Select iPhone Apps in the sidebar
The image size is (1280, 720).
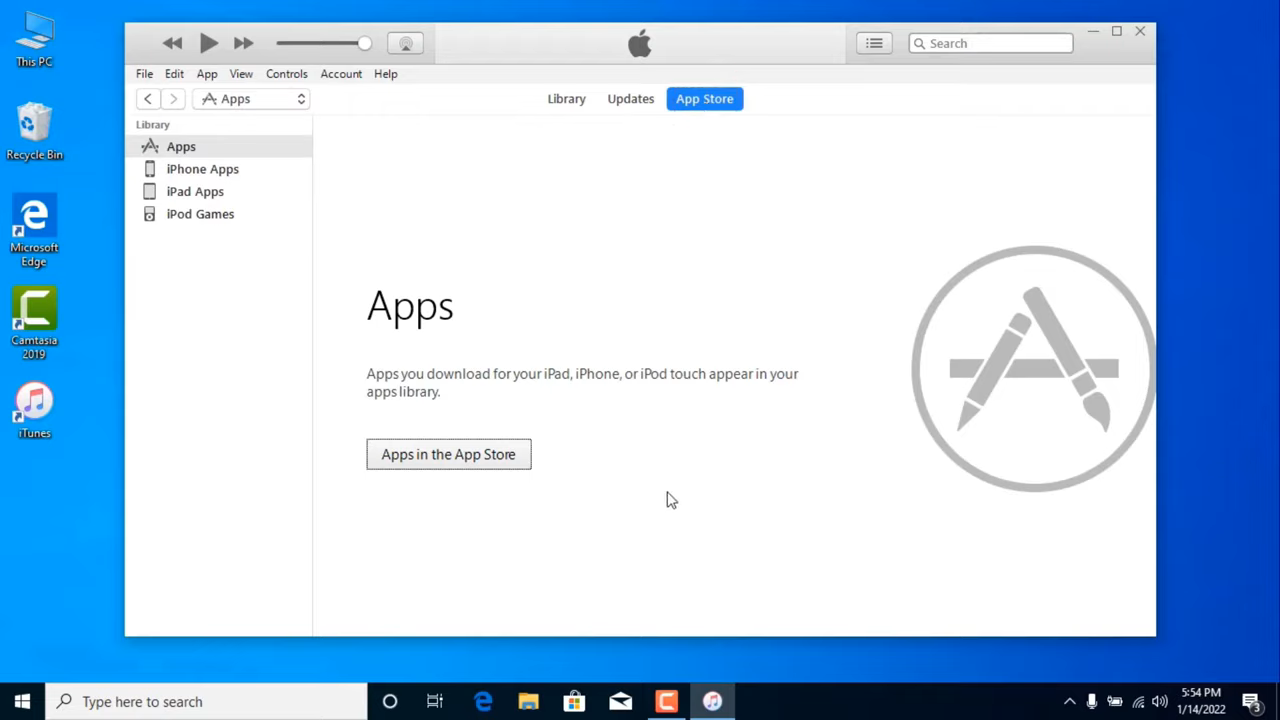(203, 168)
